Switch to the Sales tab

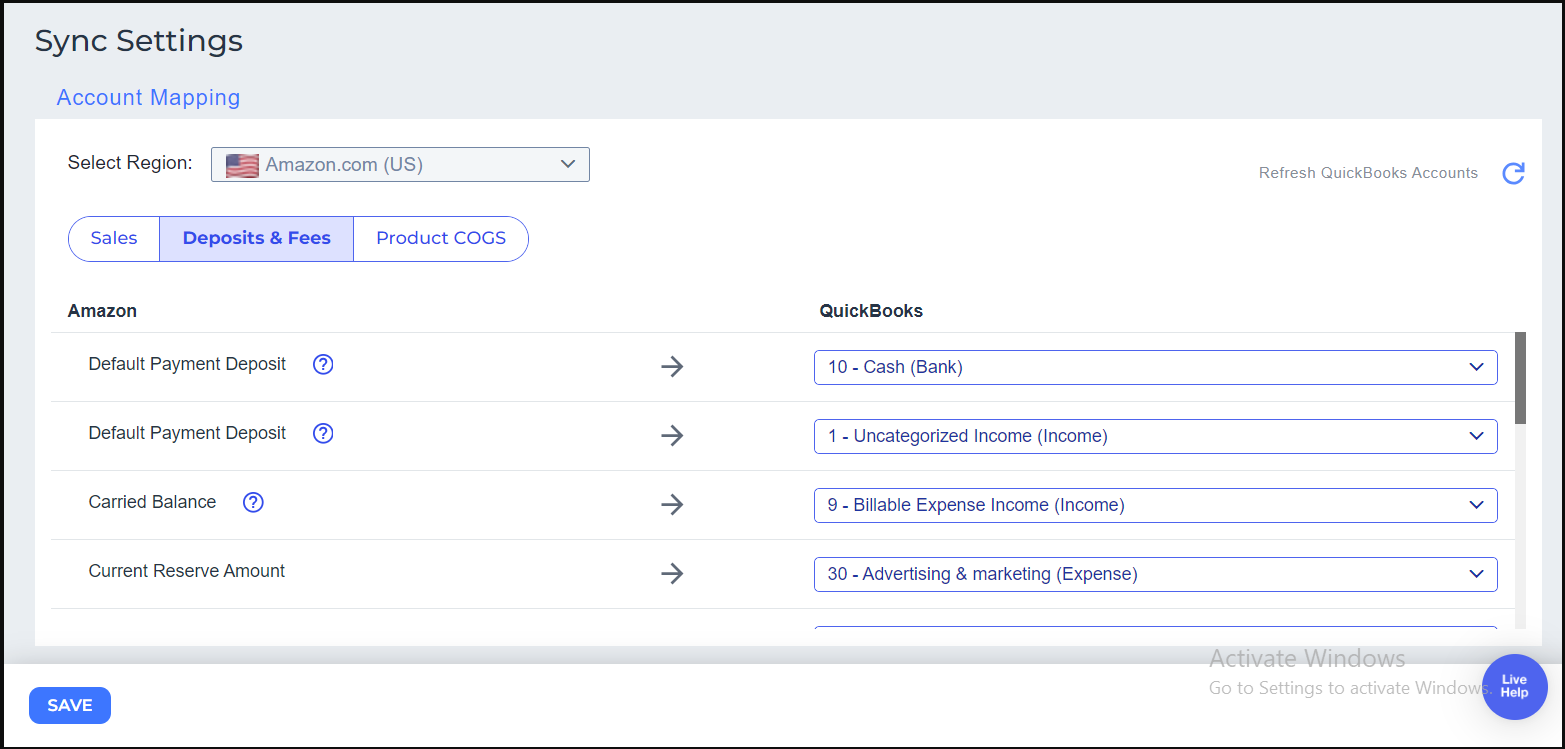[x=114, y=239]
